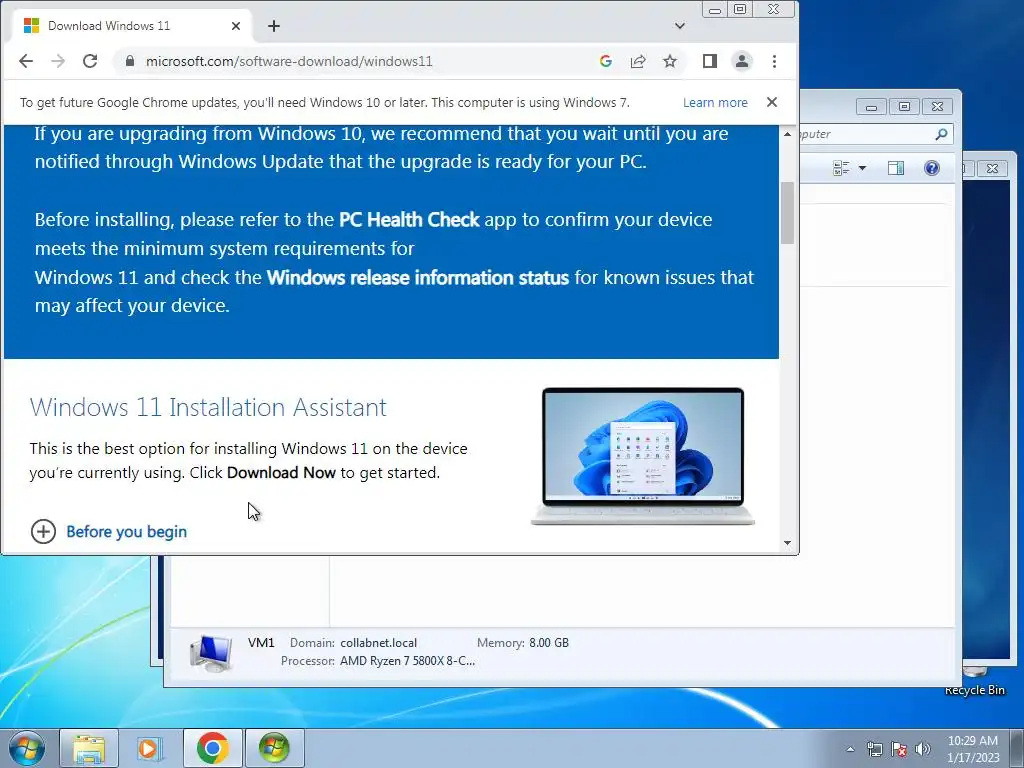Screen dimensions: 1024x768
Task: Click the 8.00 GB memory value
Action: [549, 643]
